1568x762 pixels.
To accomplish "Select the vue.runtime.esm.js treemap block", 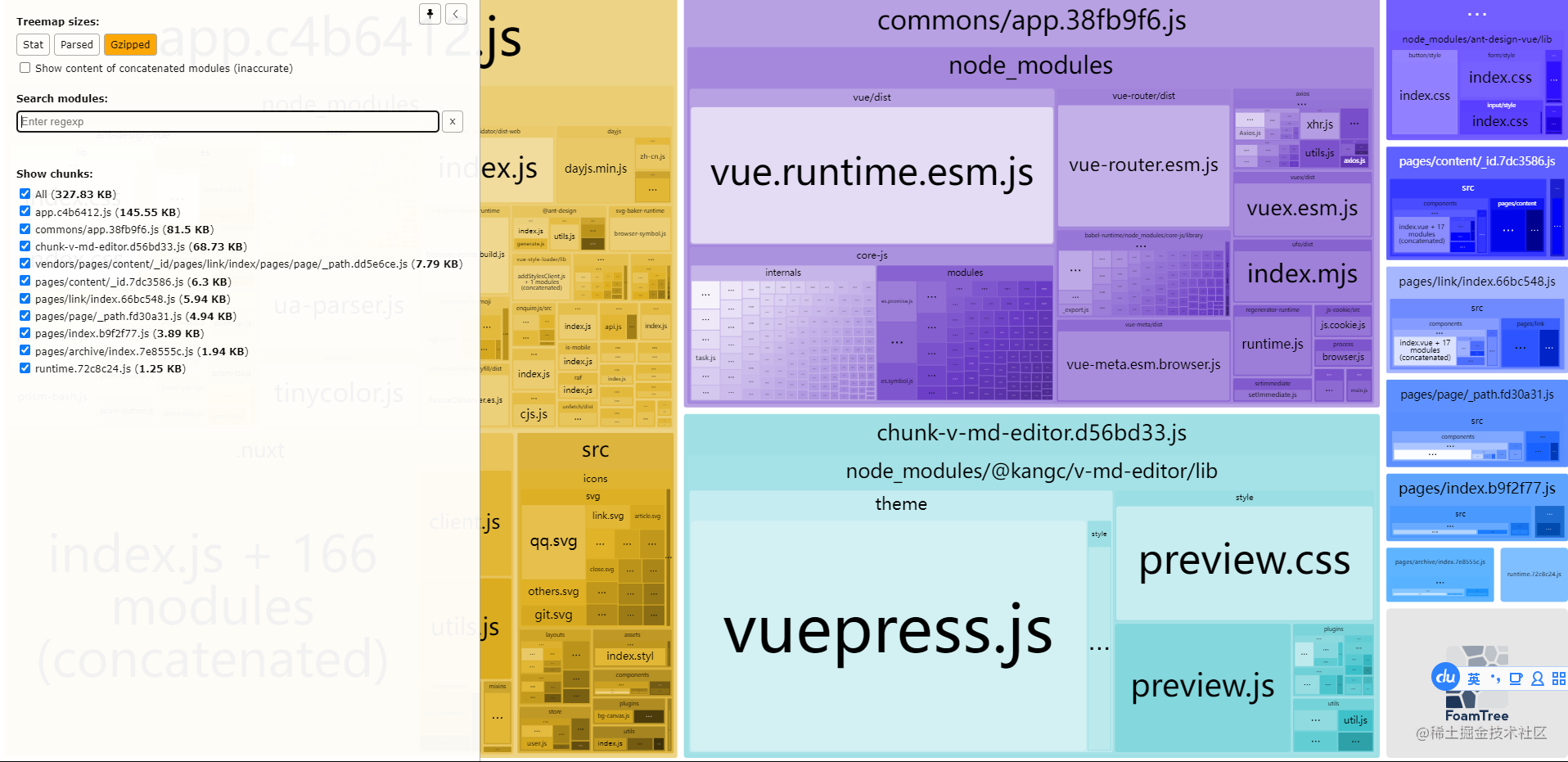I will point(872,174).
